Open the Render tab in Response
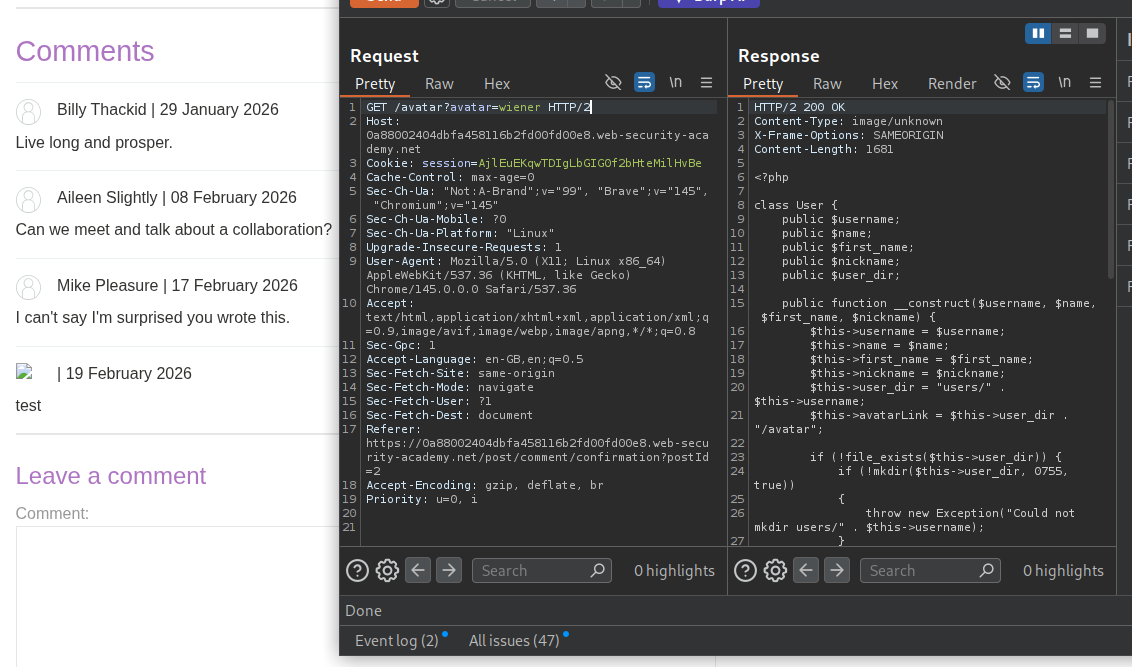 [x=952, y=84]
